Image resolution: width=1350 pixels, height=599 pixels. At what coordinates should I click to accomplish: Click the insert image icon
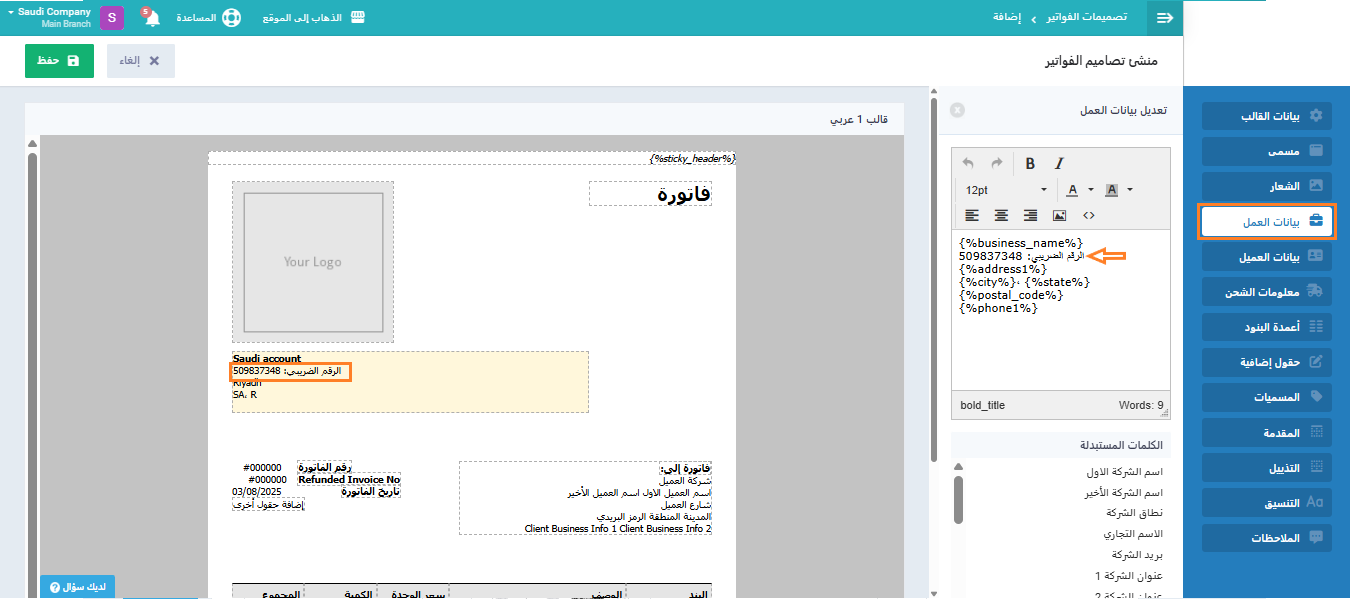pyautogui.click(x=1059, y=215)
